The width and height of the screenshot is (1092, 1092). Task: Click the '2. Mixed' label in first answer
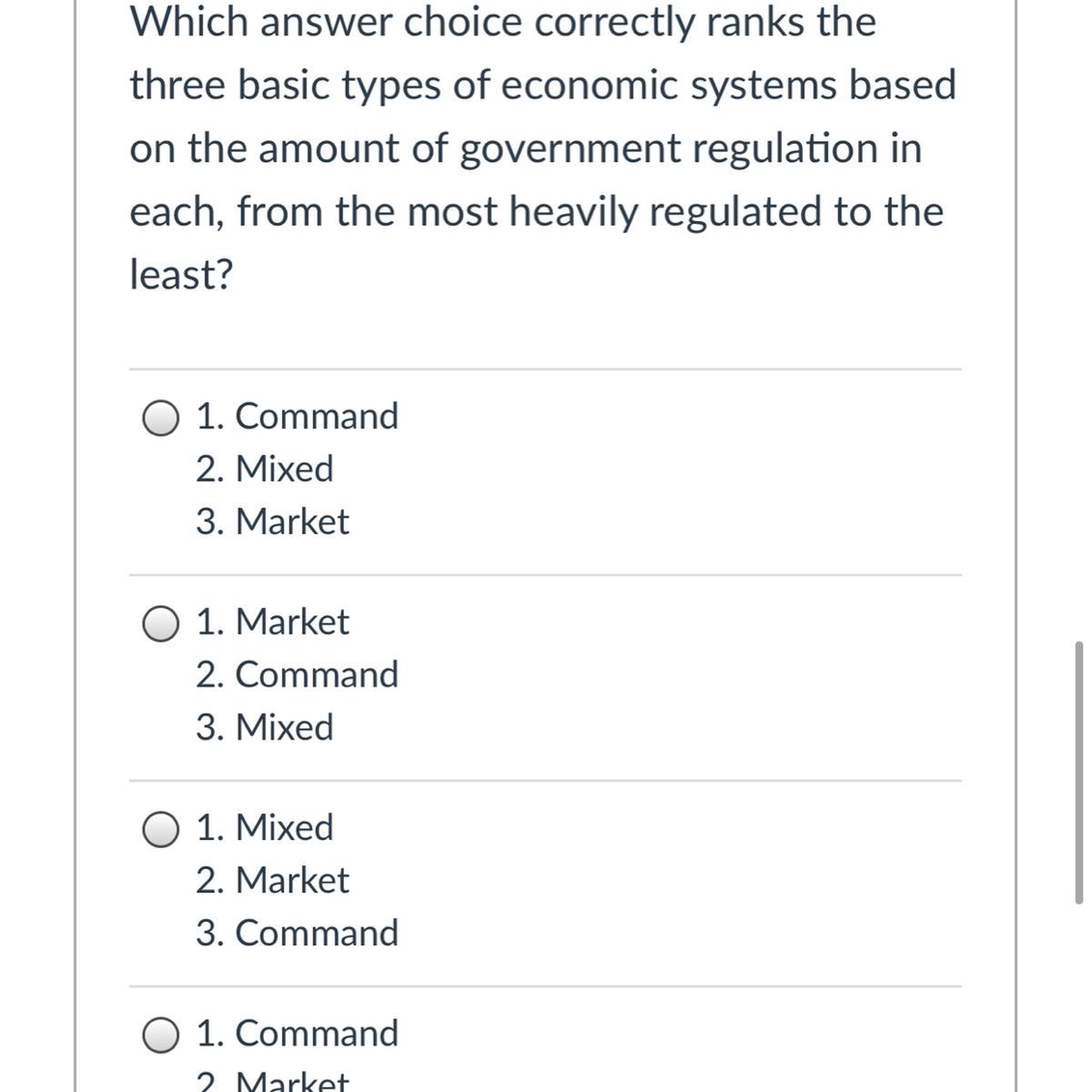pos(265,469)
